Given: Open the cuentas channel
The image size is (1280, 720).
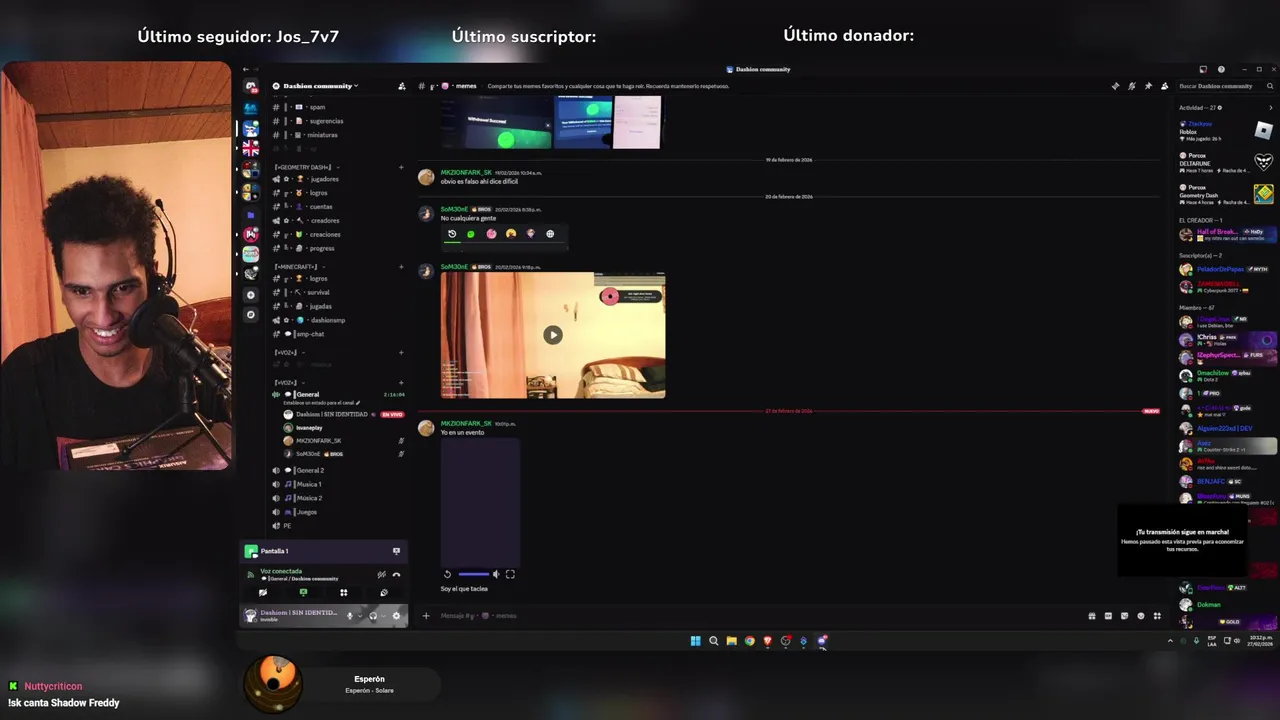Looking at the screenshot, I should [321, 207].
